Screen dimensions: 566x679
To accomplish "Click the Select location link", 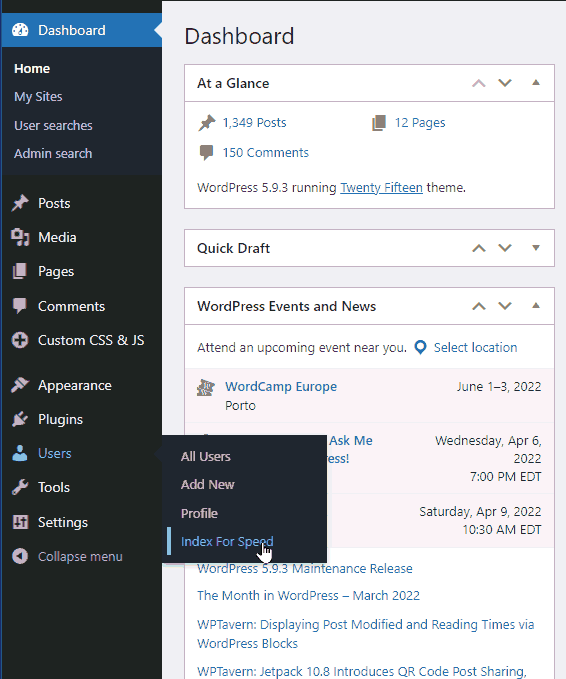I will pos(475,347).
